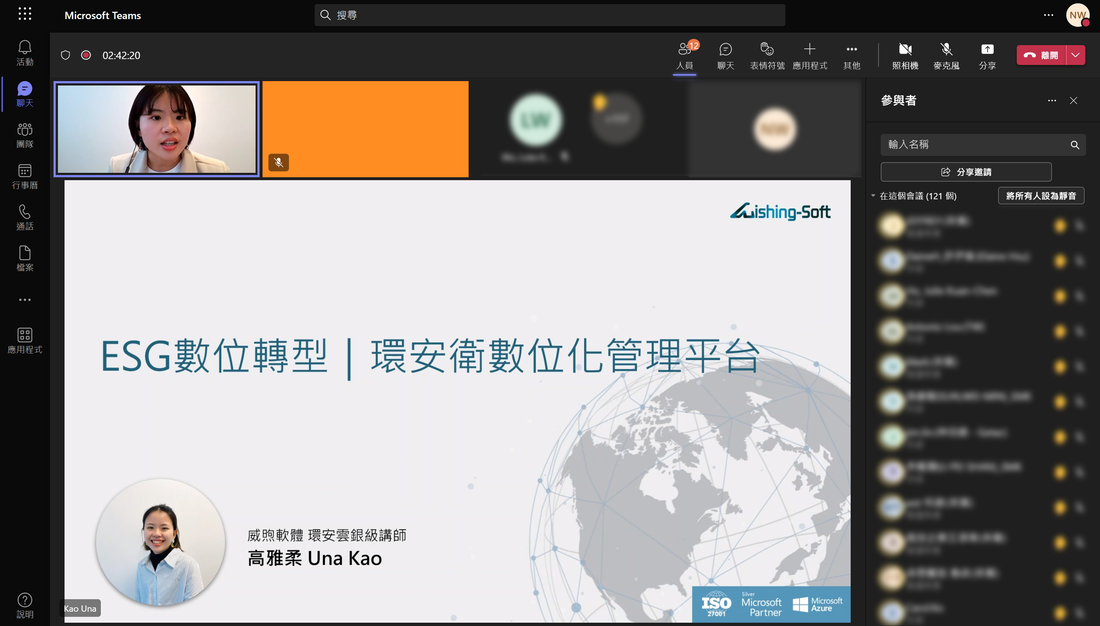Click the Share invite (分享邀請) button
Viewport: 1100px width, 626px height.
pyautogui.click(x=966, y=172)
